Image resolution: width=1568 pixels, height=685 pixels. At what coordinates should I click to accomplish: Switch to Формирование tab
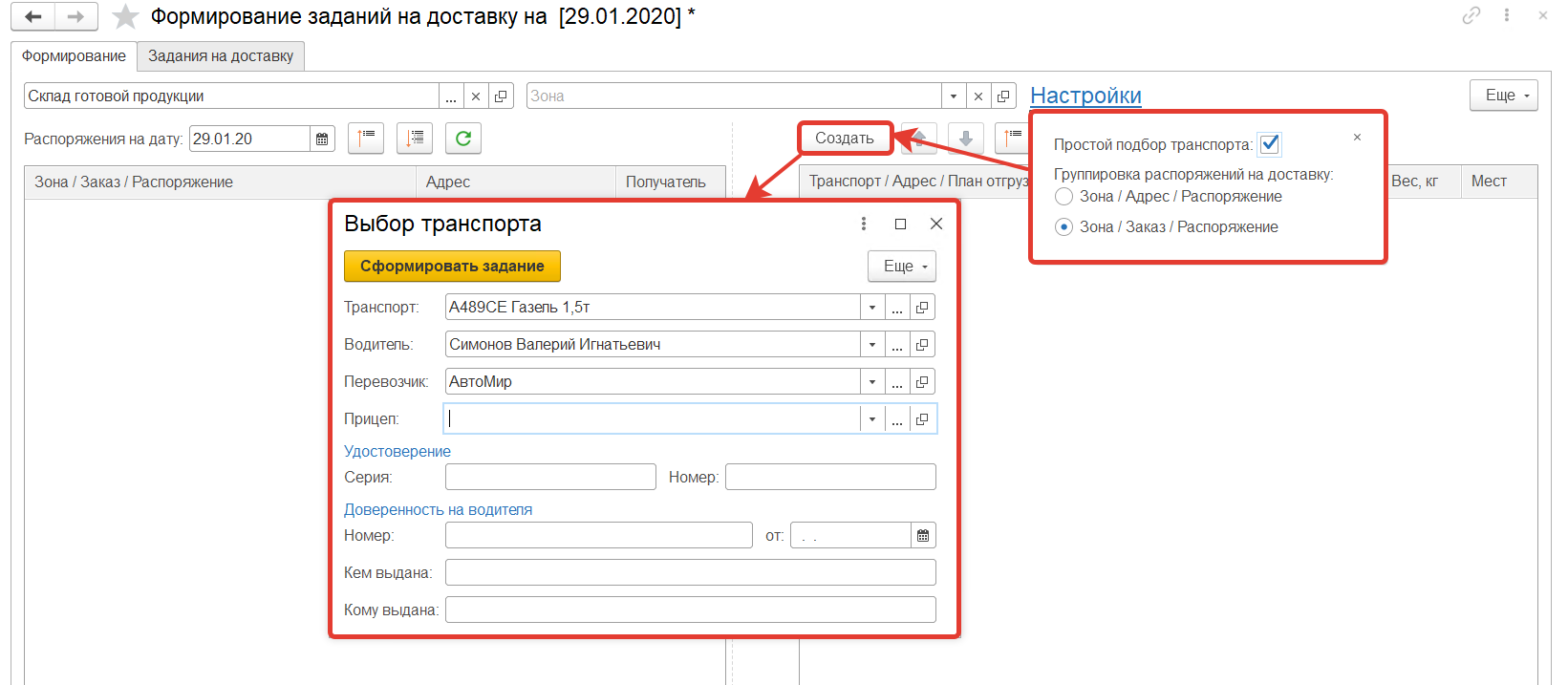tap(74, 56)
